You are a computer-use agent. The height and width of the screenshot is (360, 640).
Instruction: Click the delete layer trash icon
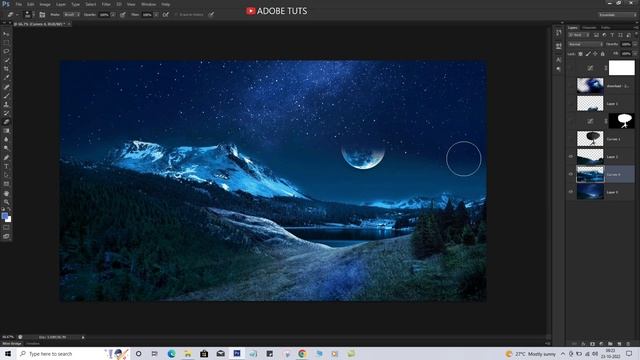click(x=628, y=344)
